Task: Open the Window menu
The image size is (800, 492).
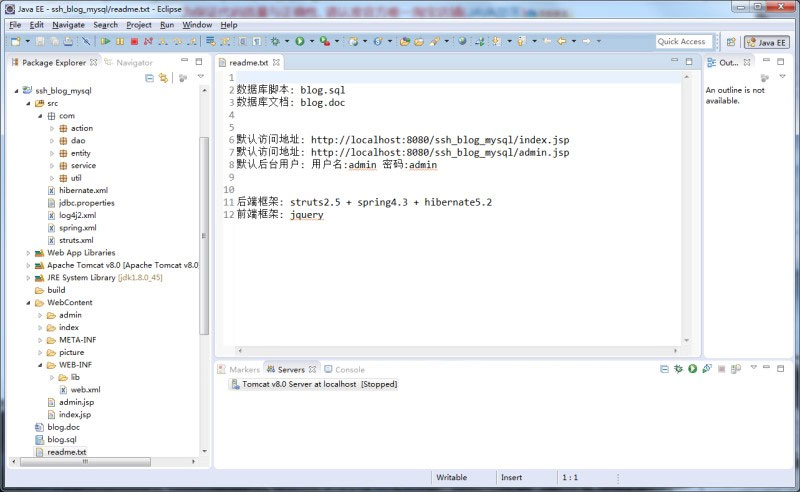Action: click(x=197, y=24)
